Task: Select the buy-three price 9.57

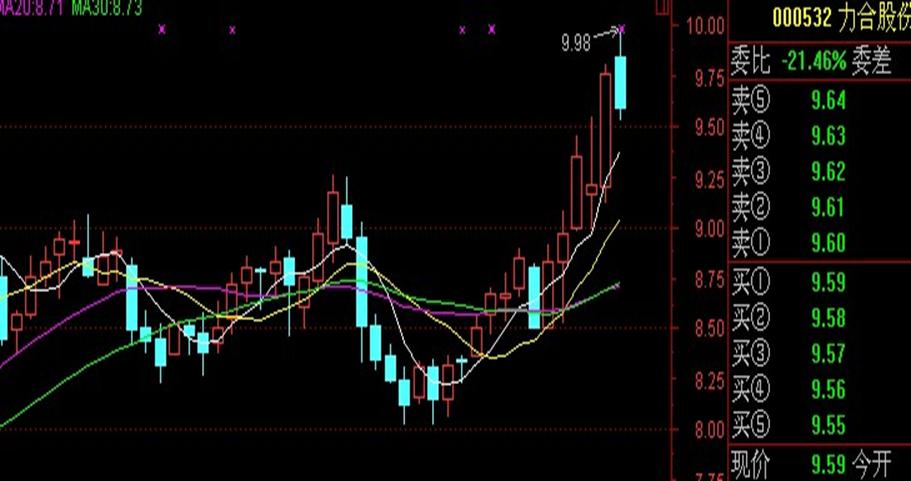Action: coord(828,354)
